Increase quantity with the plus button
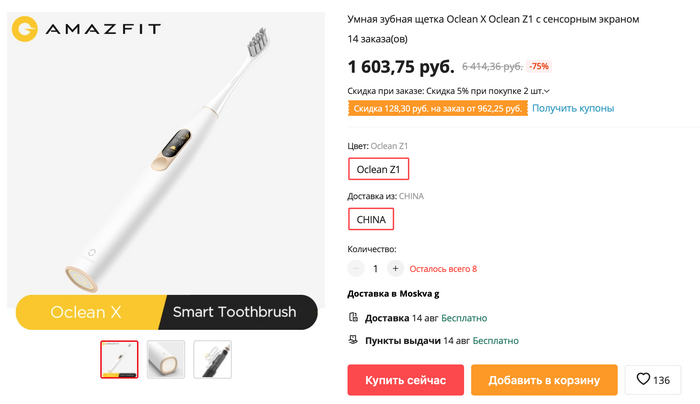700x404 pixels. [395, 268]
